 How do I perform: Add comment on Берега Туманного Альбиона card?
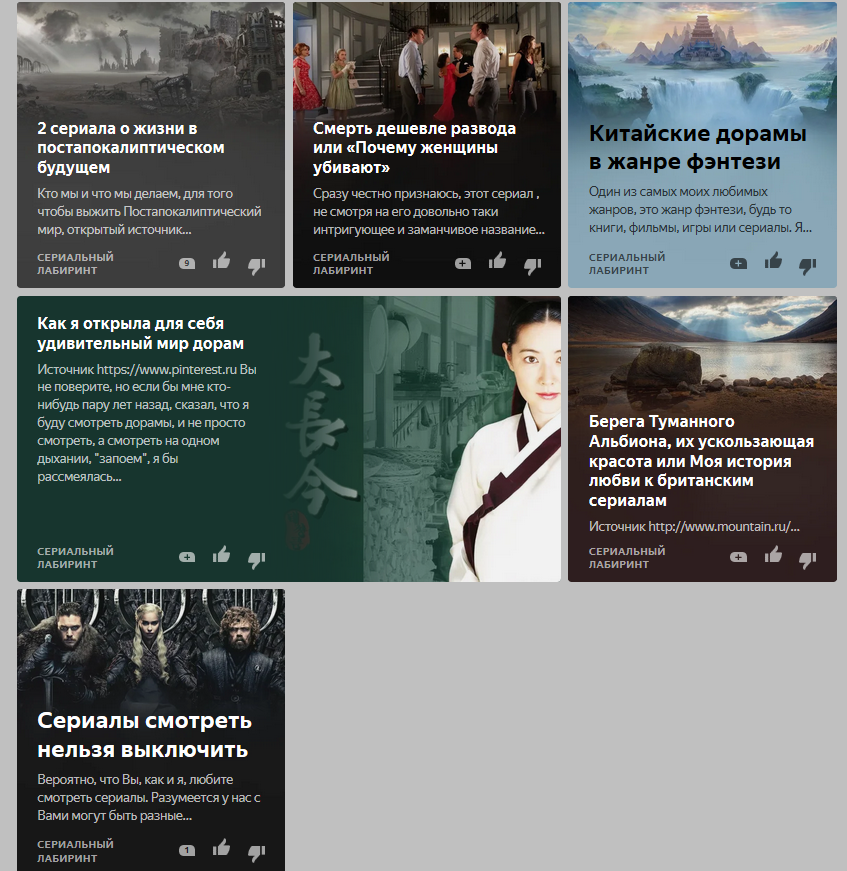click(738, 557)
